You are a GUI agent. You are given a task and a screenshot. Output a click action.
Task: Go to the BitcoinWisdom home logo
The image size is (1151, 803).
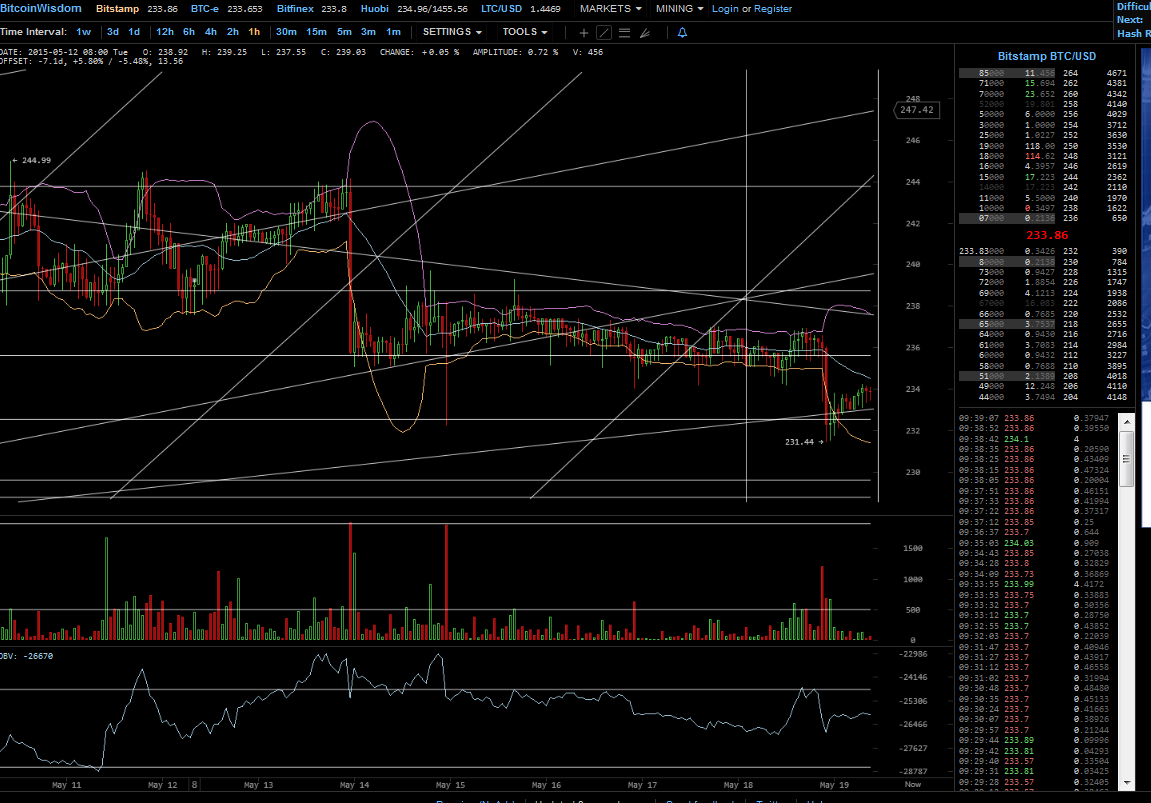pyautogui.click(x=41, y=9)
